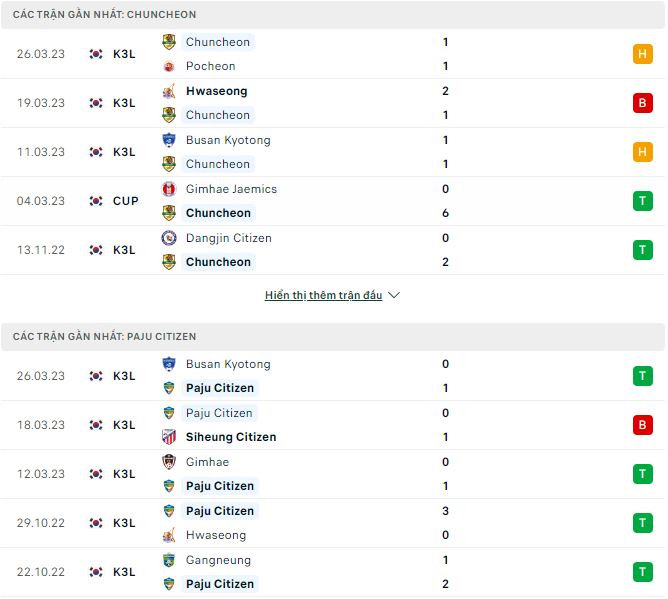Image resolution: width=668 pixels, height=599 pixels.
Task: Click 'Hiển thị thêm trận đấu' link
Action: pos(323,296)
